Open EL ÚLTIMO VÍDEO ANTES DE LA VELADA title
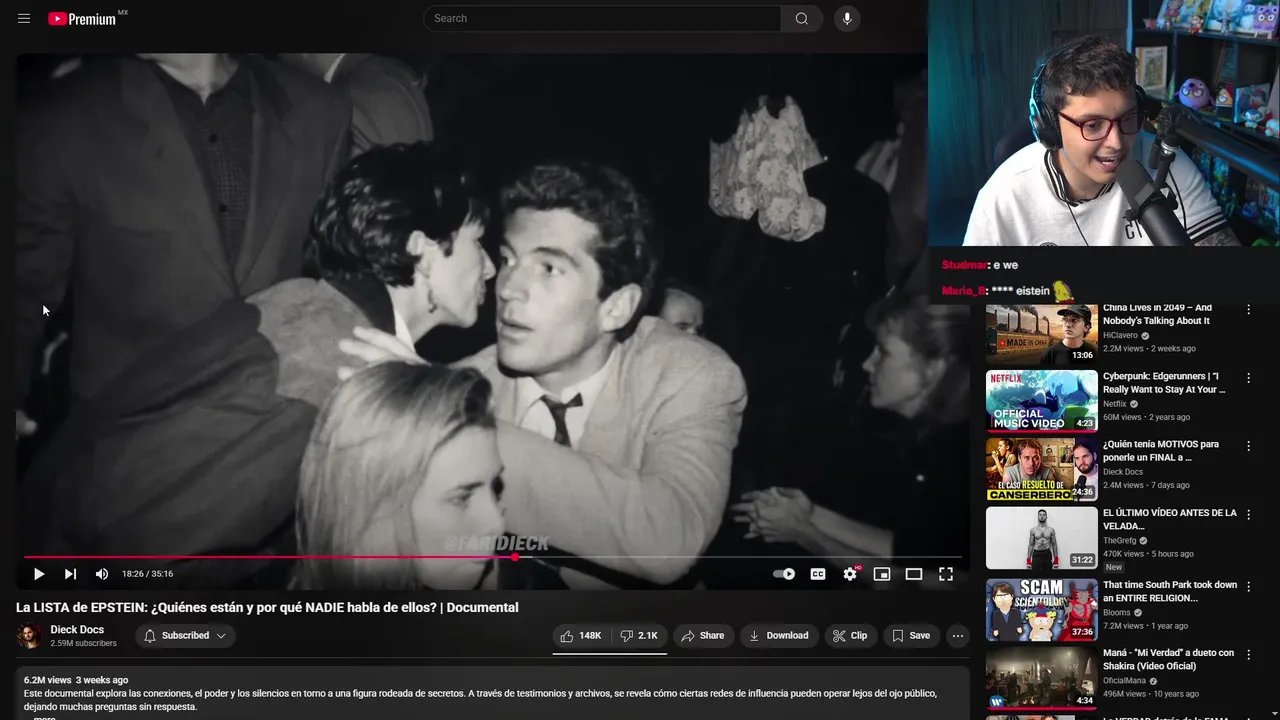Screen dimensions: 1280x720 [x=1170, y=519]
